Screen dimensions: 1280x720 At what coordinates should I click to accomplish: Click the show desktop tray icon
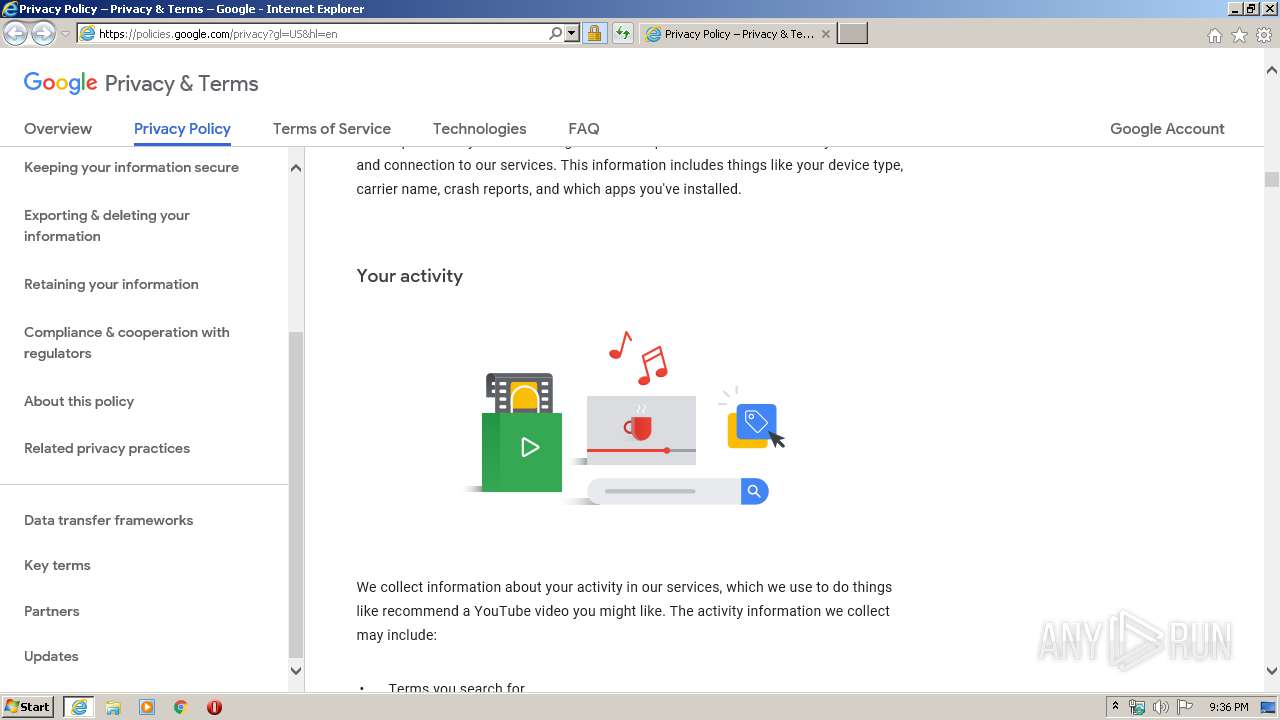(x=1268, y=707)
